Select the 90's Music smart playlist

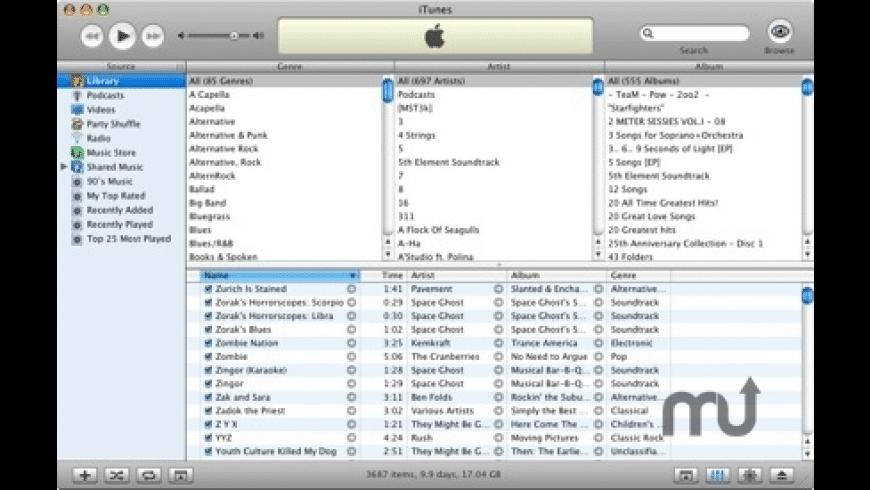tap(122, 181)
